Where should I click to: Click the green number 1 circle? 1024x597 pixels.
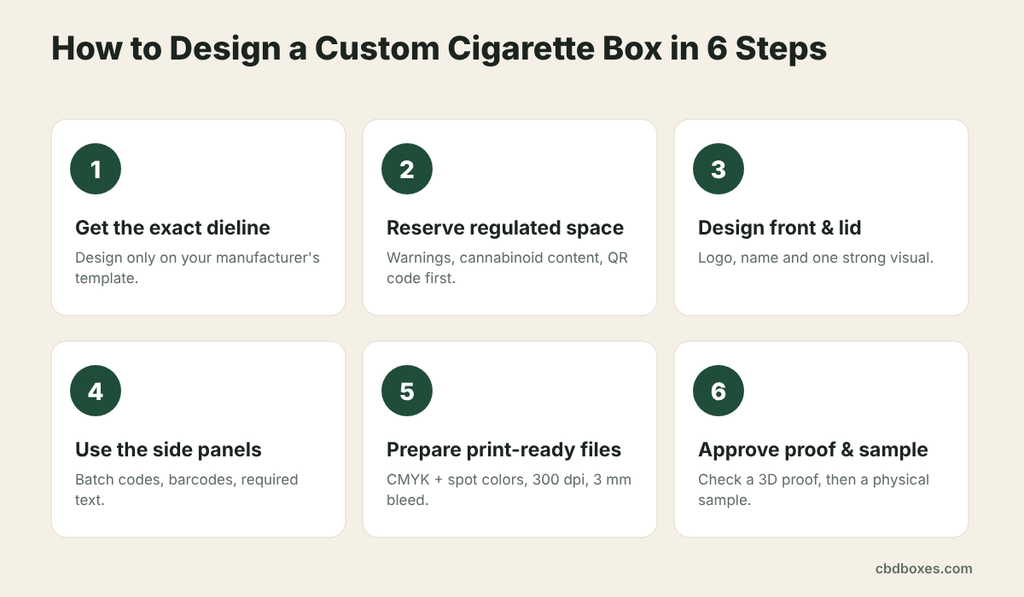click(95, 169)
